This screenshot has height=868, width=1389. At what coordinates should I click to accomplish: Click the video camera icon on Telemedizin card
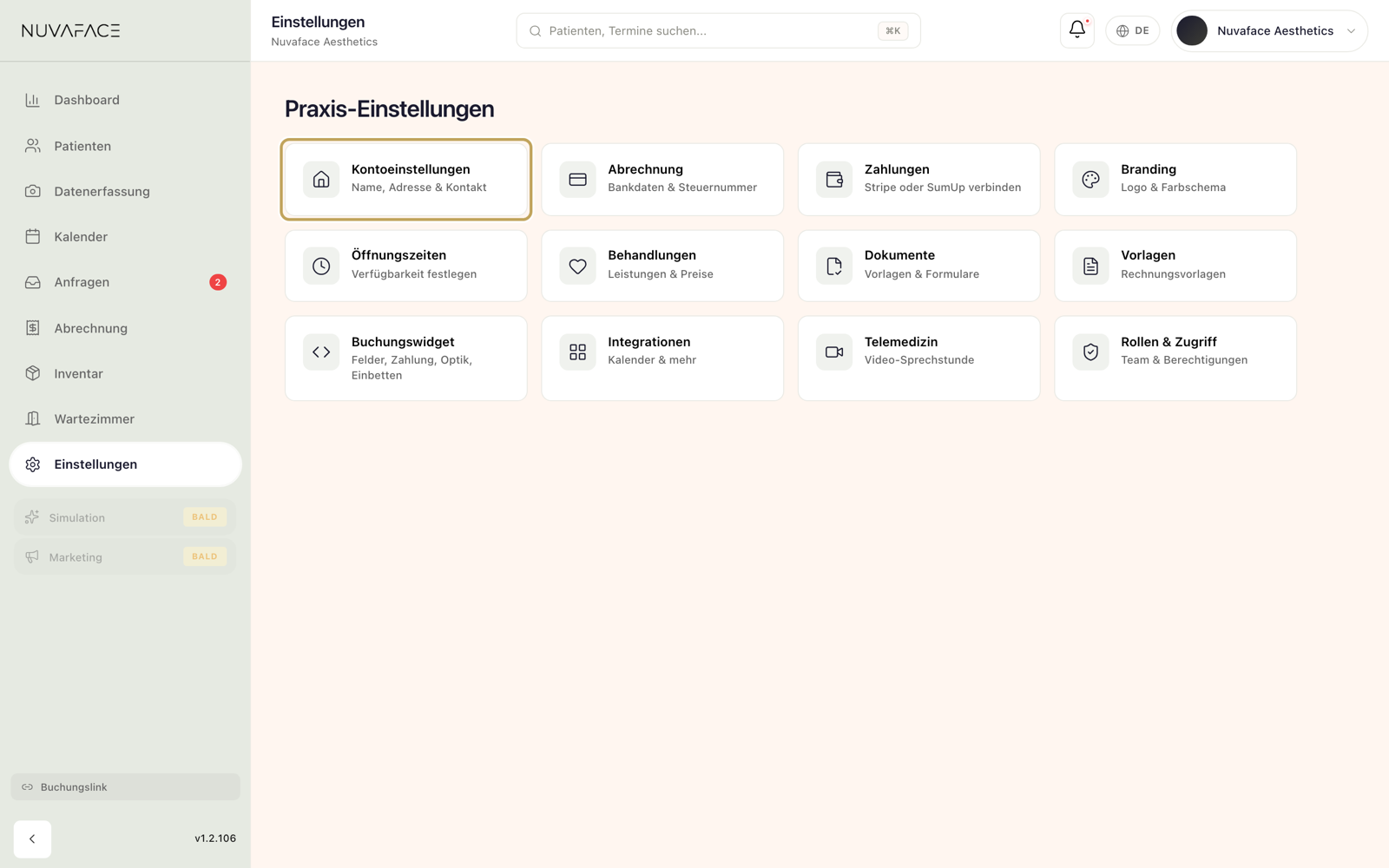coord(834,352)
